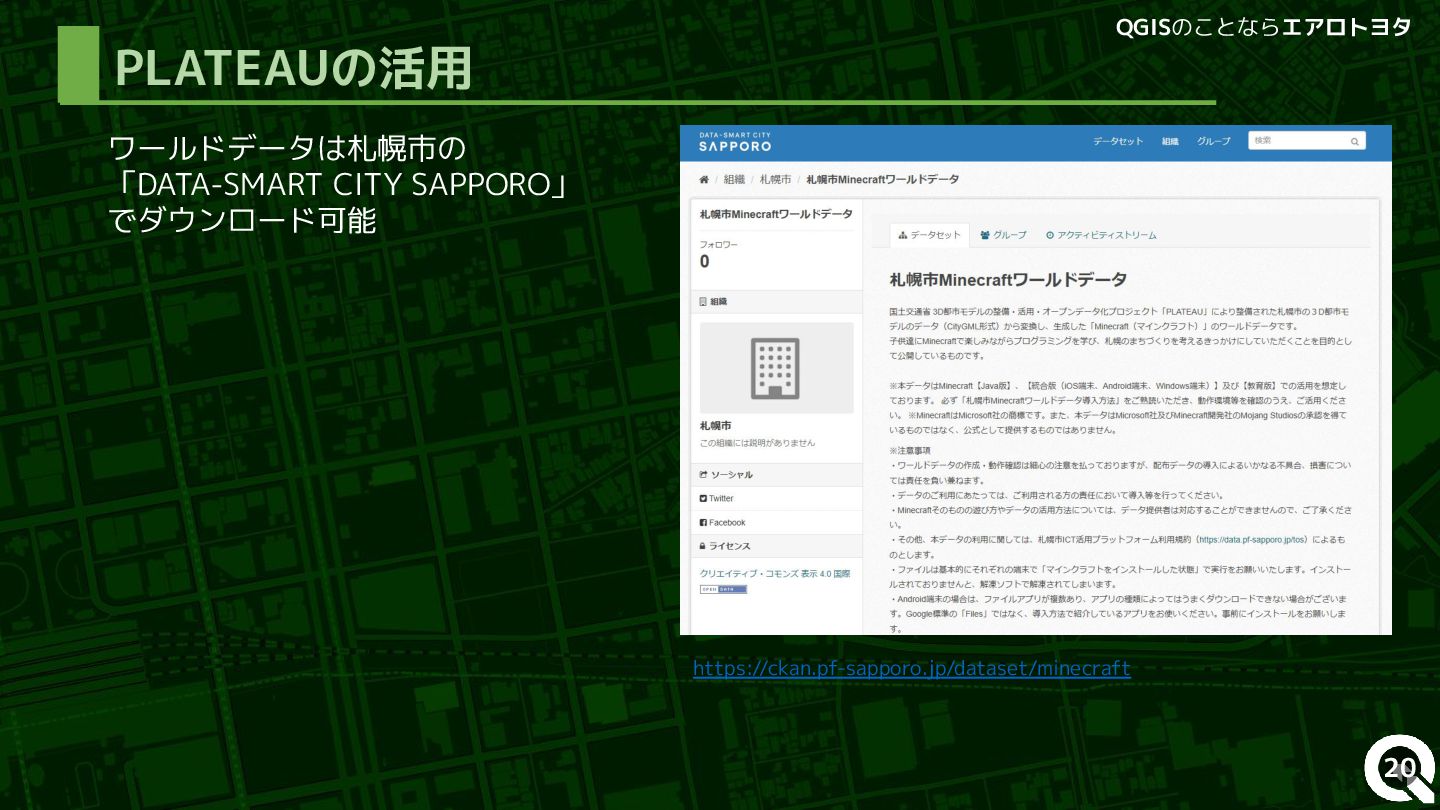The width and height of the screenshot is (1440, 810).
Task: Open the グループ menu in the header
Action: point(1214,142)
